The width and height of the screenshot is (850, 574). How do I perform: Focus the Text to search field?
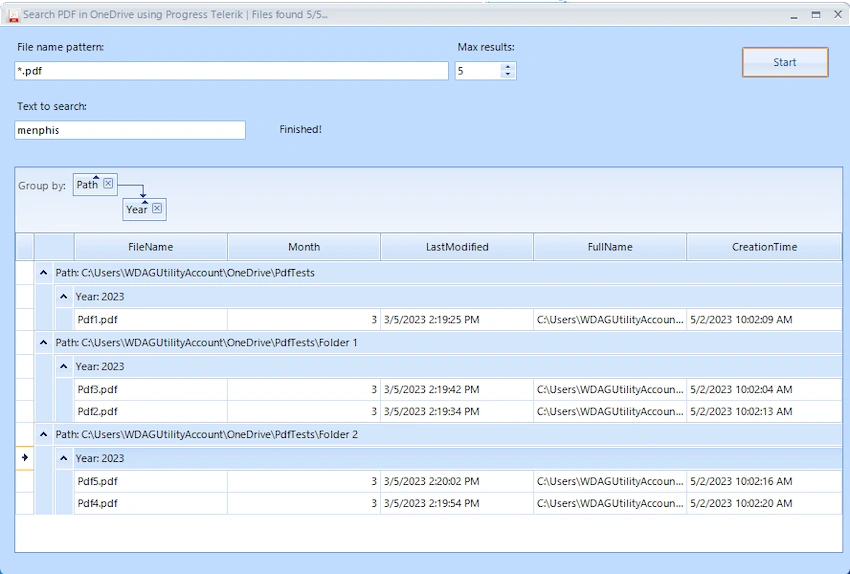click(130, 130)
